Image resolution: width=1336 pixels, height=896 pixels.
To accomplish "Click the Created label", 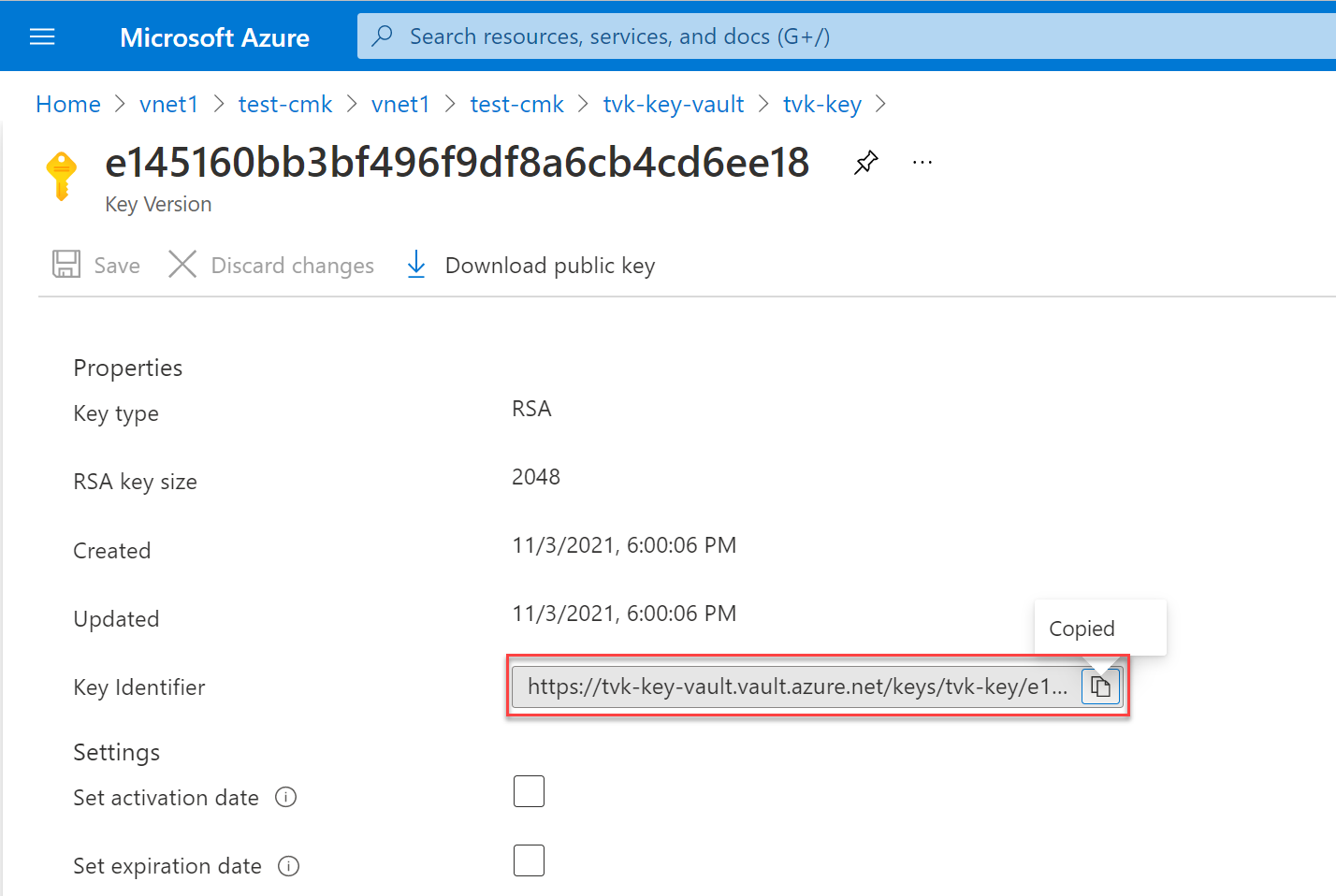I will pos(112,551).
